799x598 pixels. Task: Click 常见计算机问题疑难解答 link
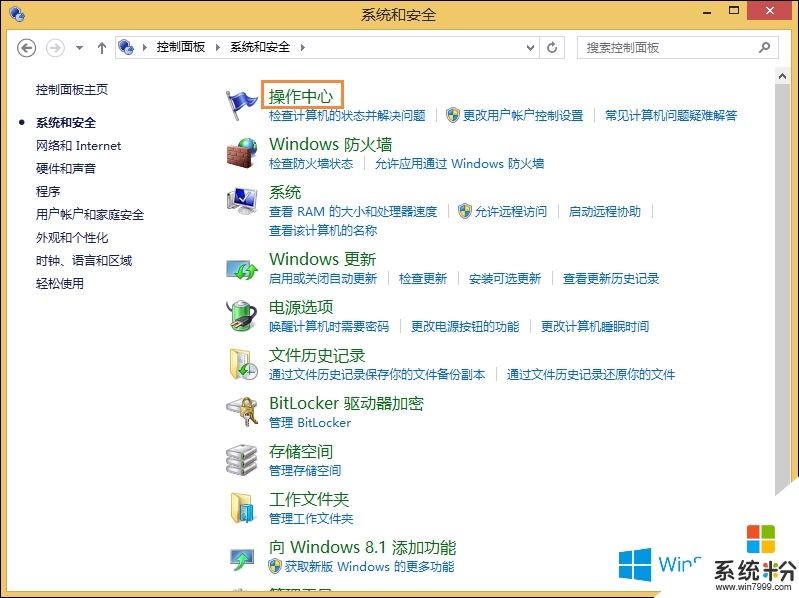pos(671,116)
